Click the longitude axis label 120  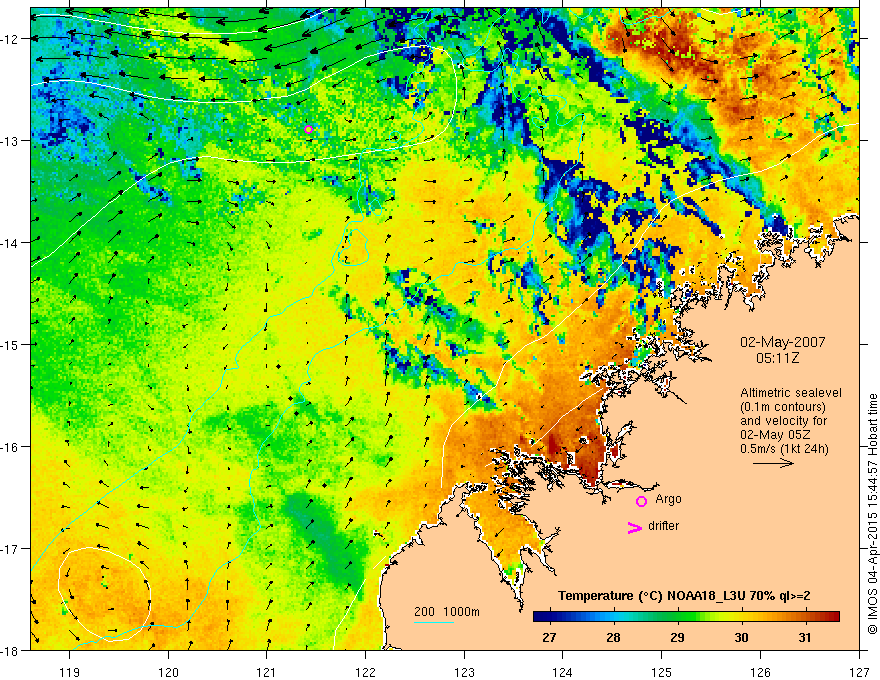tap(168, 672)
